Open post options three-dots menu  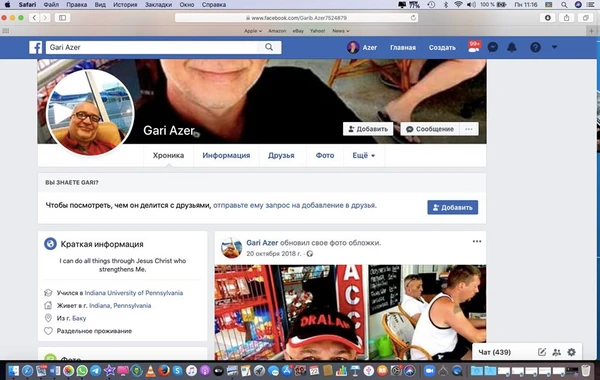click(x=477, y=241)
